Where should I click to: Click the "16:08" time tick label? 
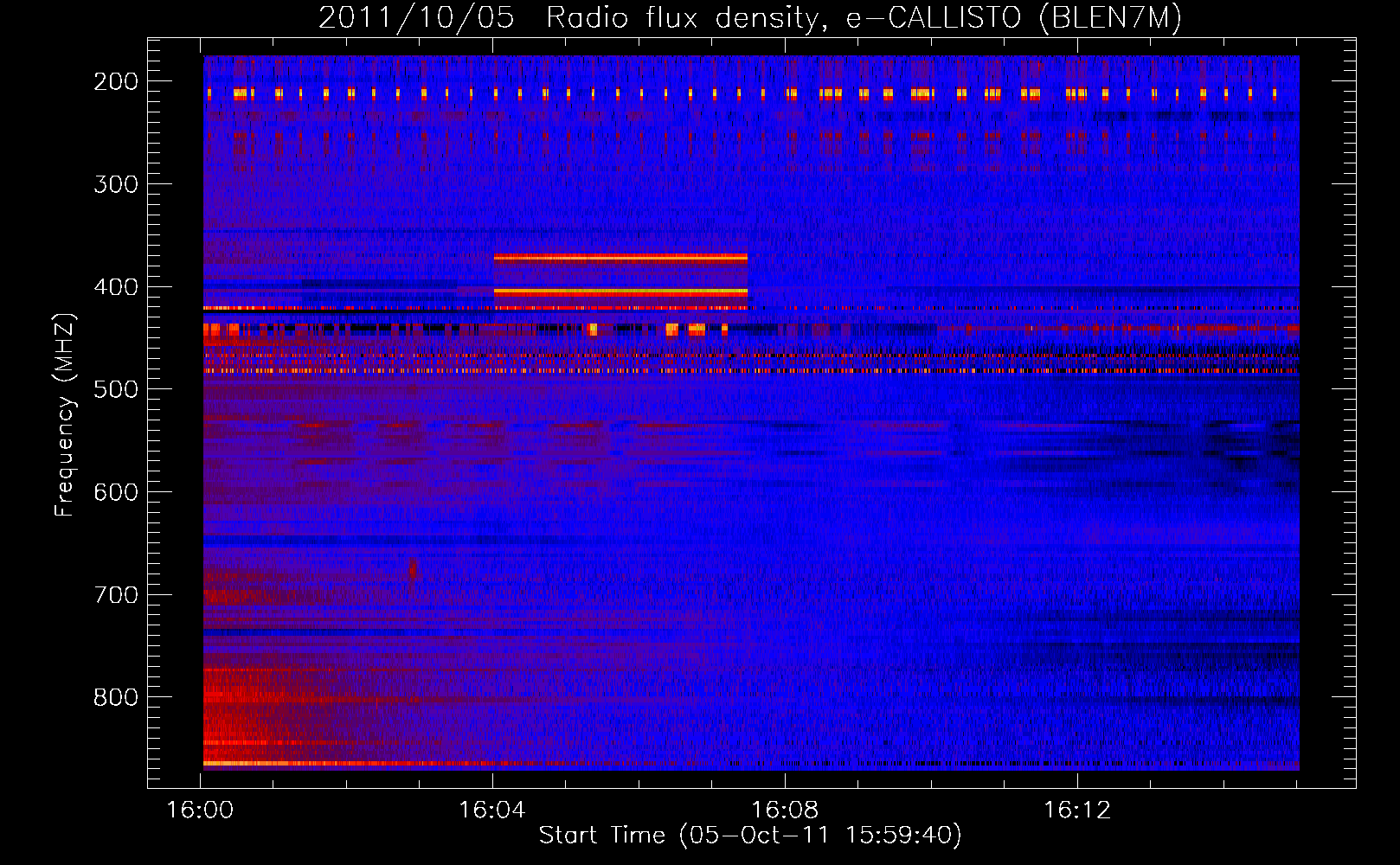[x=785, y=810]
